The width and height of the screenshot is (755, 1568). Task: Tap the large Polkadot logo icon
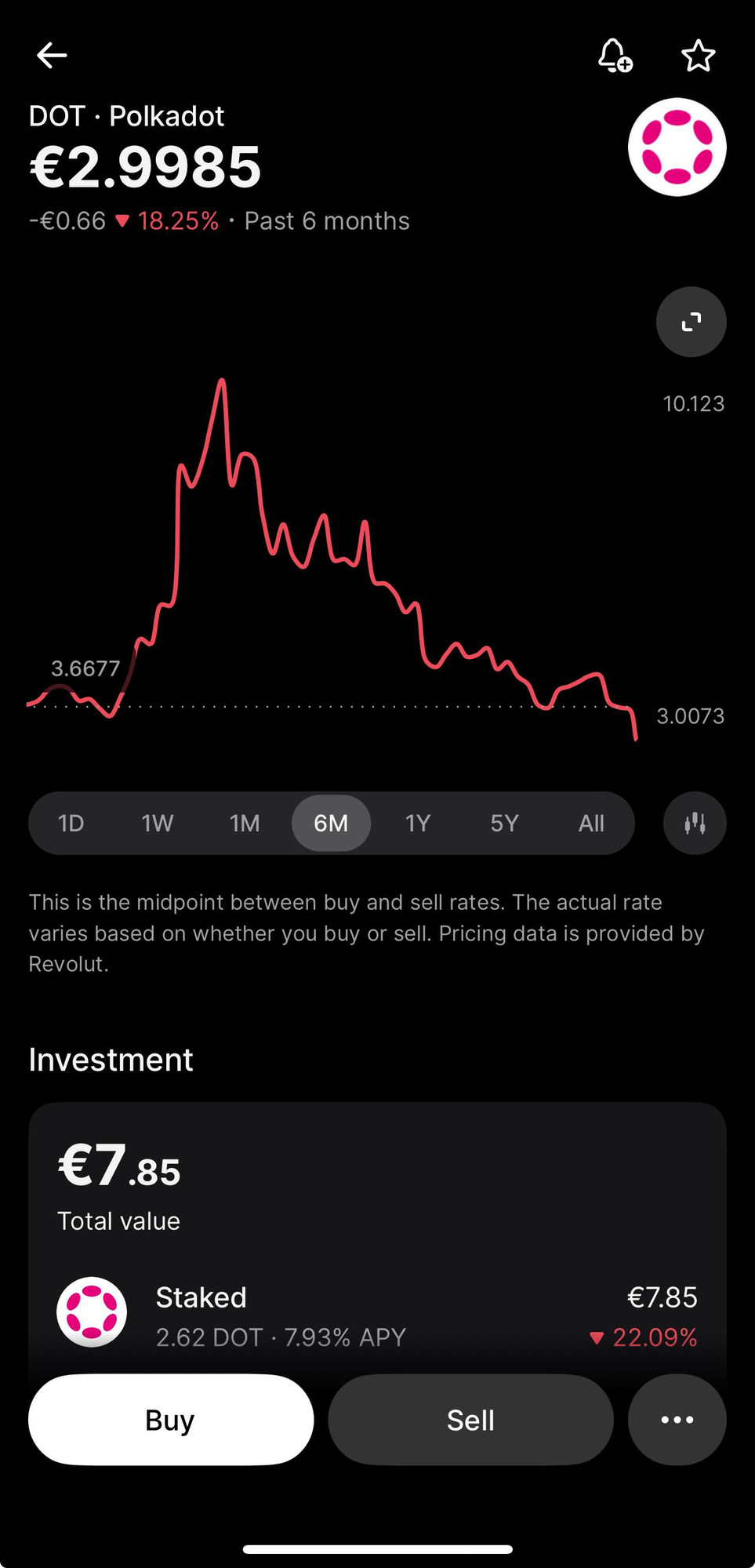click(677, 147)
